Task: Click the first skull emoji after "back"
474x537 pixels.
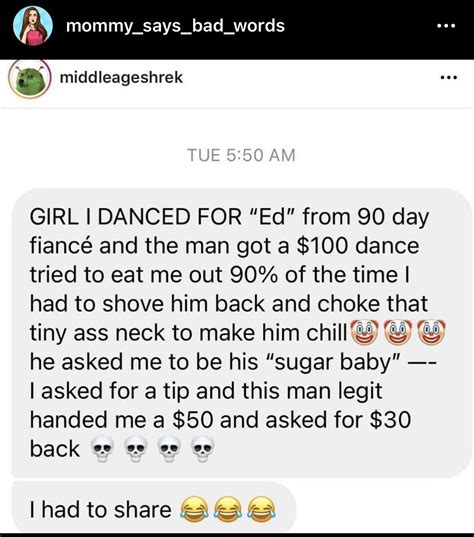Action: click(102, 449)
